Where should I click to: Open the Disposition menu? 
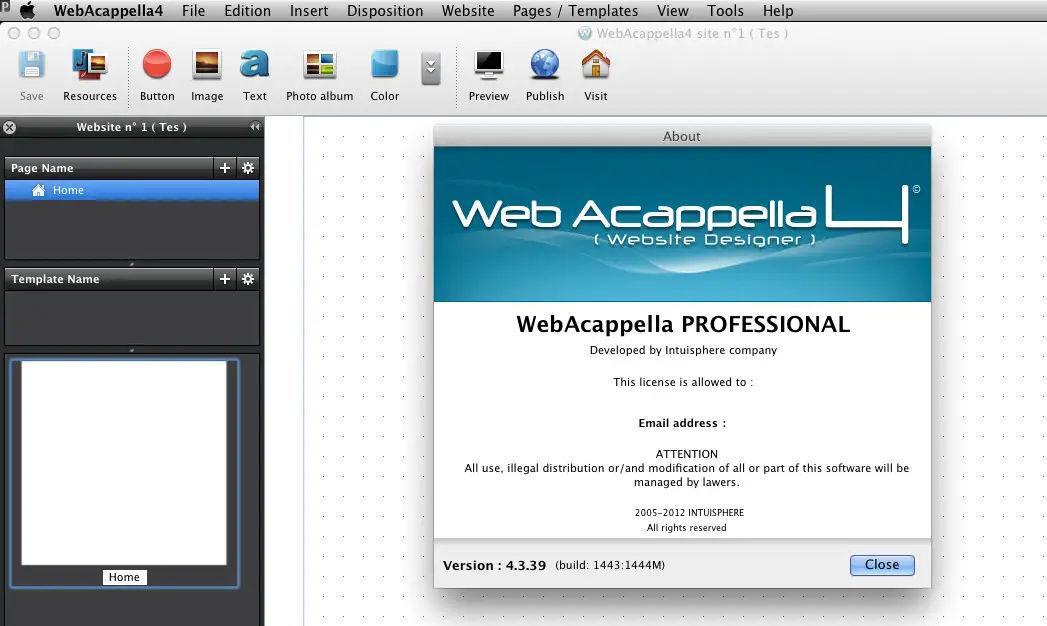click(x=385, y=11)
